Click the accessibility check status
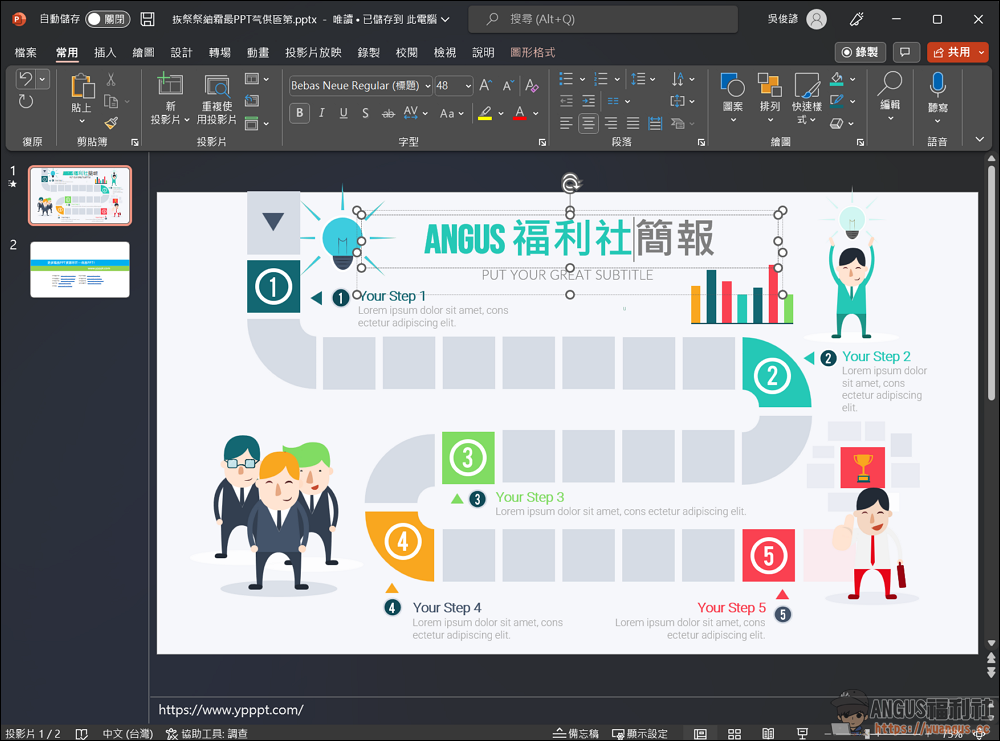The width and height of the screenshot is (1000, 741). 207,733
